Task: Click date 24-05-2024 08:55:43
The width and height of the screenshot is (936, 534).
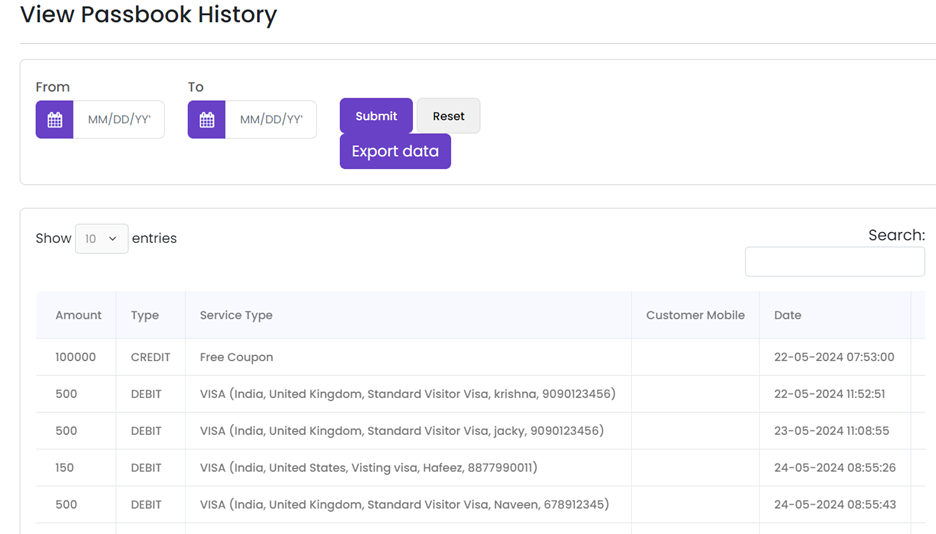Action: [835, 505]
